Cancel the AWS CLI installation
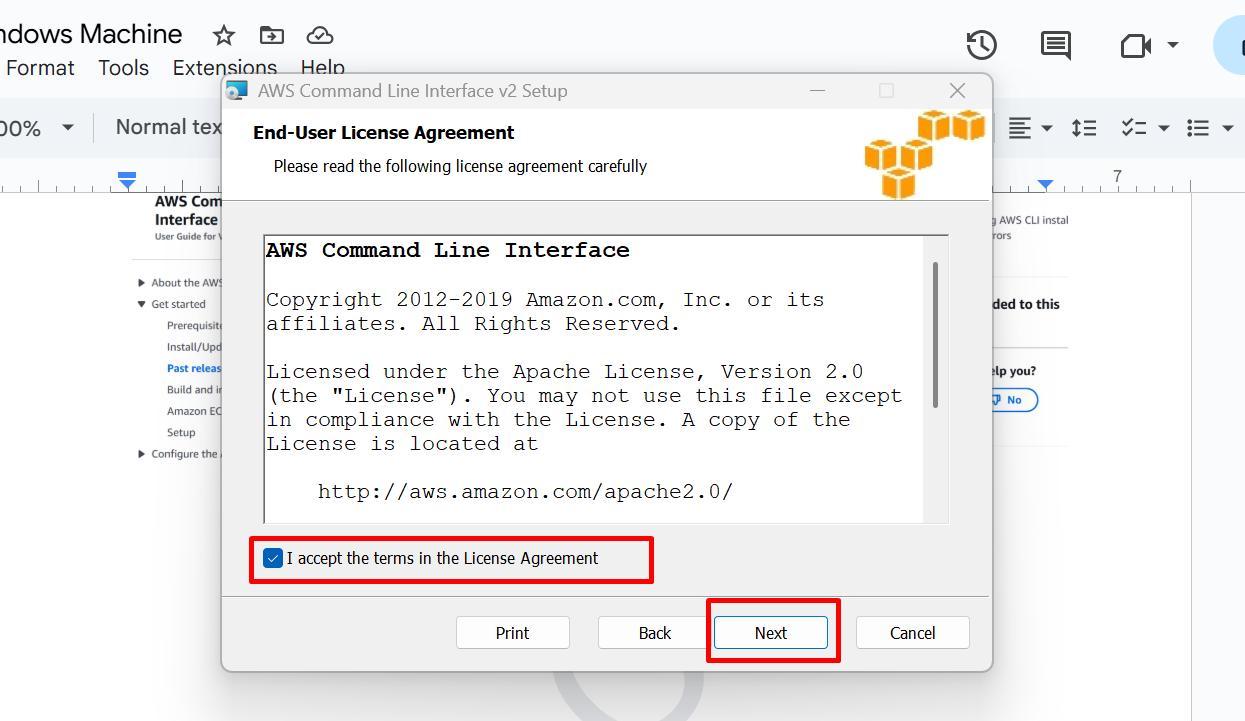 click(x=913, y=633)
